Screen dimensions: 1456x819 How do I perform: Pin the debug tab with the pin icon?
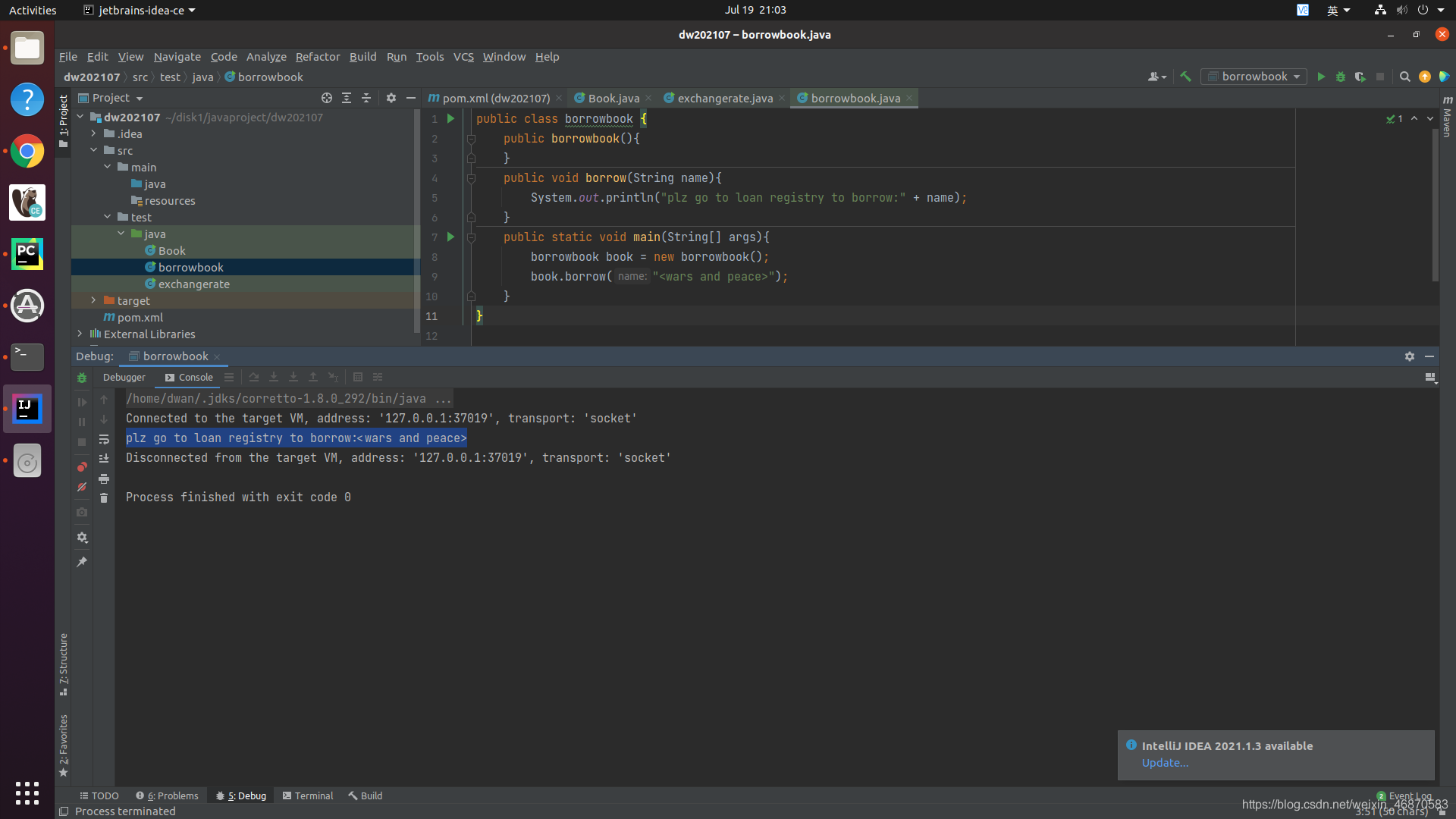click(82, 562)
